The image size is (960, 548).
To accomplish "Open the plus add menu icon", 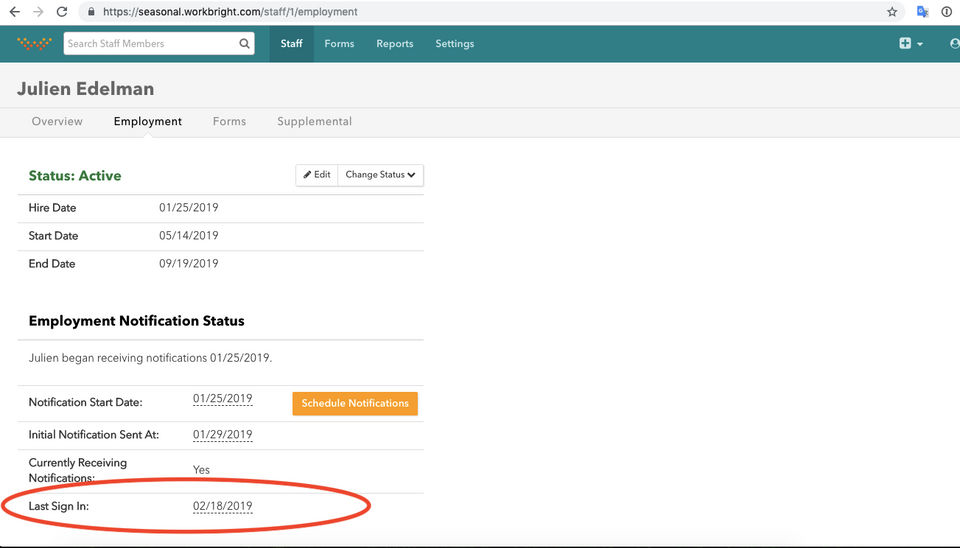I will coord(910,43).
